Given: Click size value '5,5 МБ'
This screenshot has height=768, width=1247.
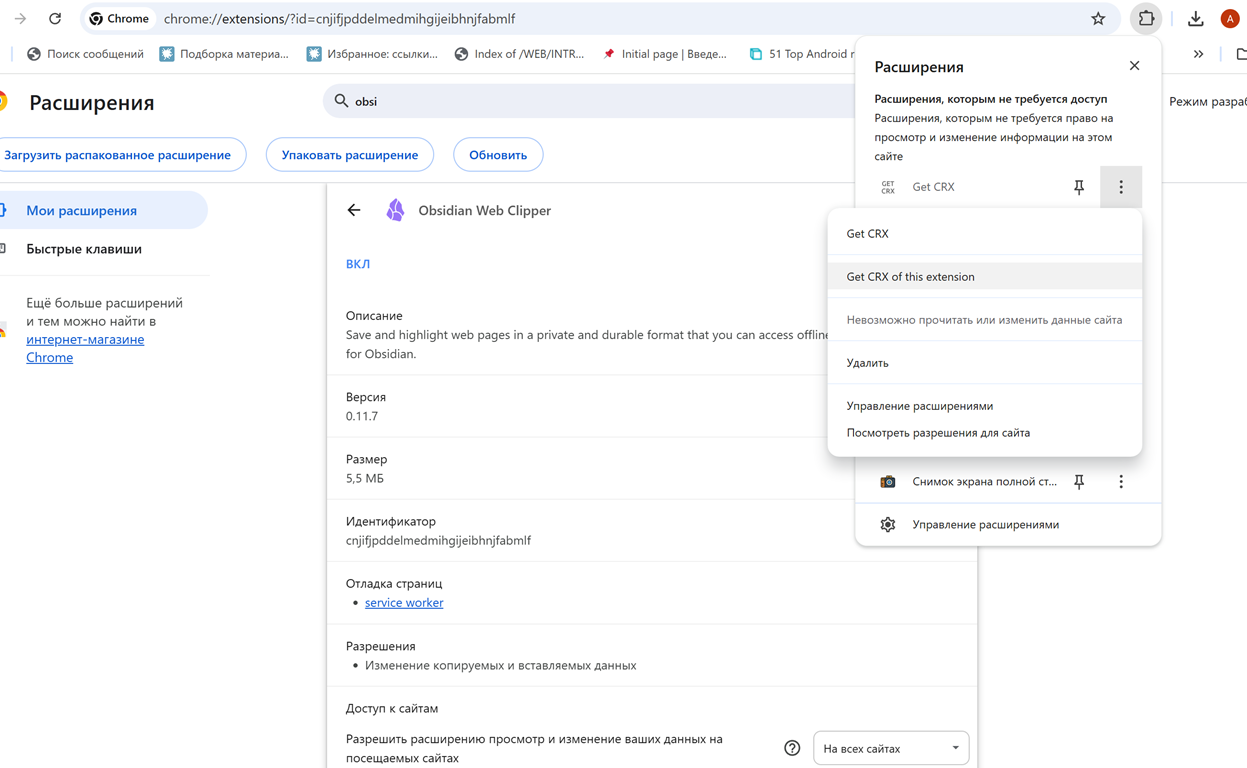Looking at the screenshot, I should pyautogui.click(x=365, y=478).
